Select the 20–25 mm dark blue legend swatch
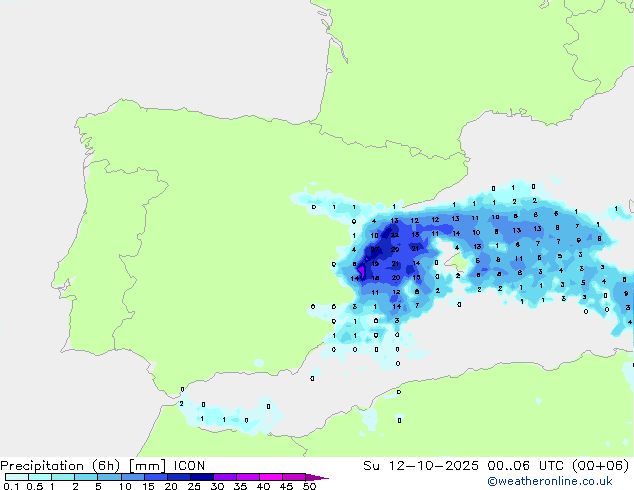This screenshot has height=490, width=634. tap(179, 477)
